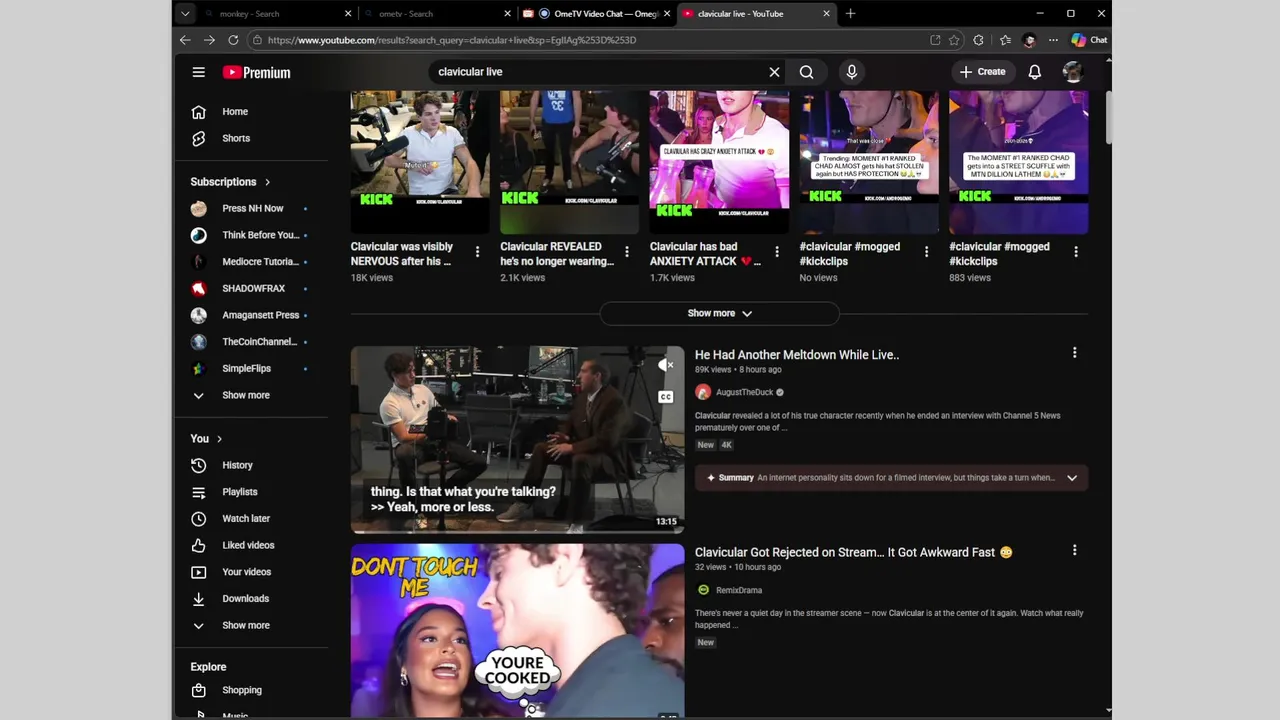
Task: Open the account avatar menu
Action: pyautogui.click(x=1072, y=72)
